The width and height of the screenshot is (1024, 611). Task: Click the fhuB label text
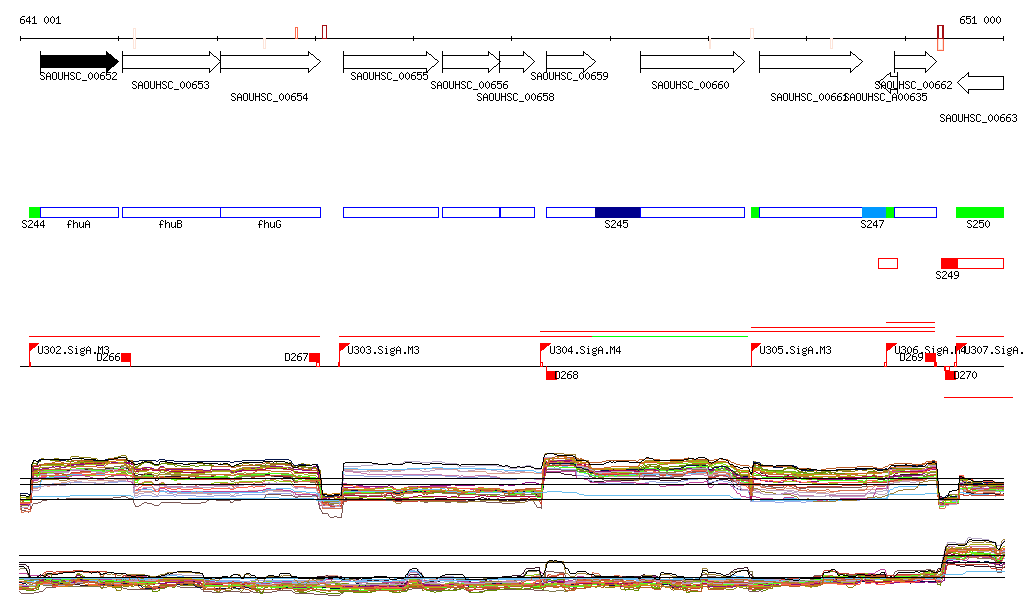pos(170,225)
